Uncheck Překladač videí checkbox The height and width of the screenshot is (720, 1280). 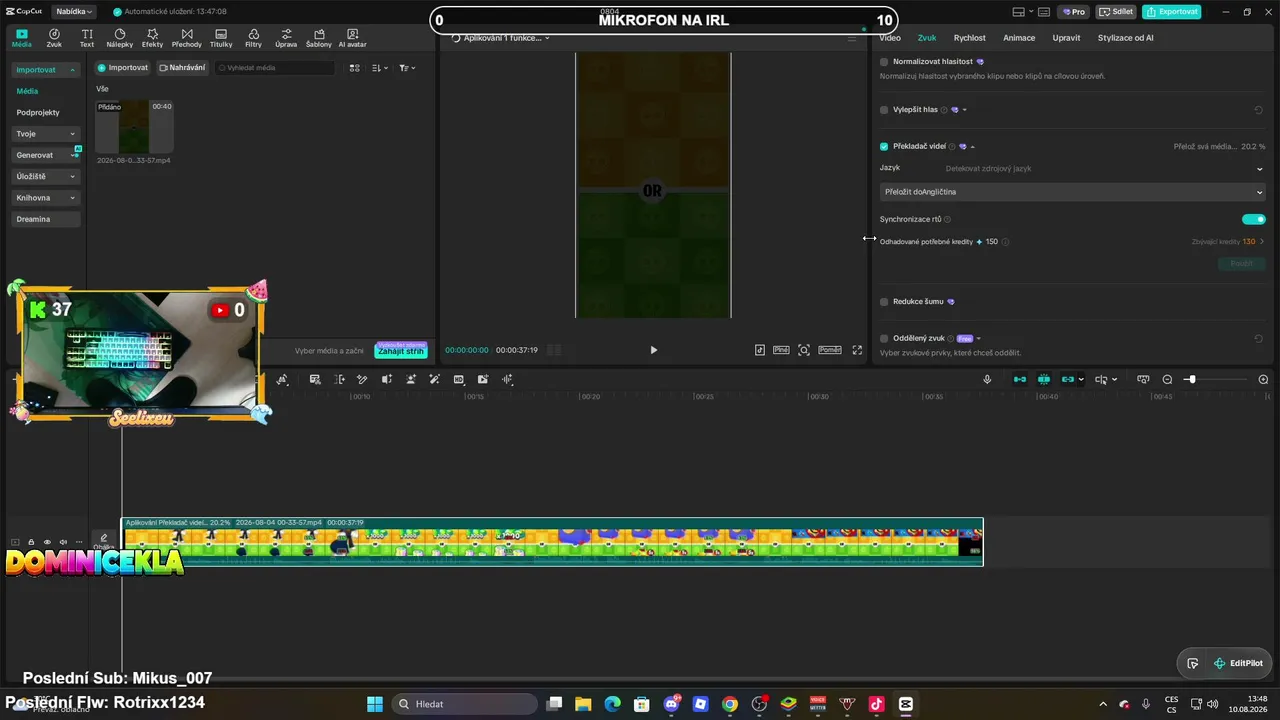pos(884,146)
